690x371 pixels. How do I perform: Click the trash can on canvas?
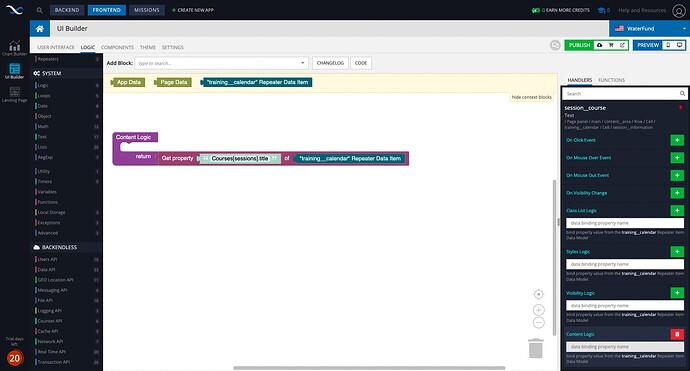pos(536,348)
